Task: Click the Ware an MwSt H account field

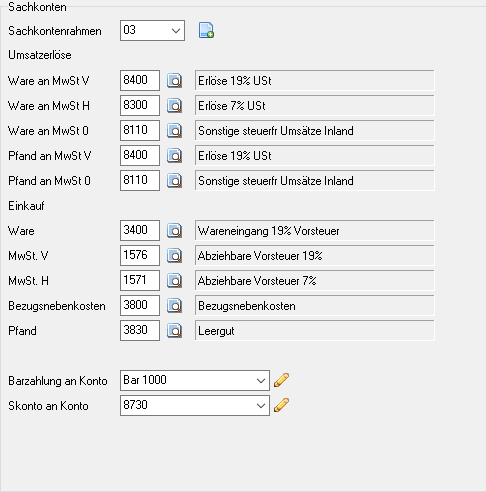Action: (140, 105)
